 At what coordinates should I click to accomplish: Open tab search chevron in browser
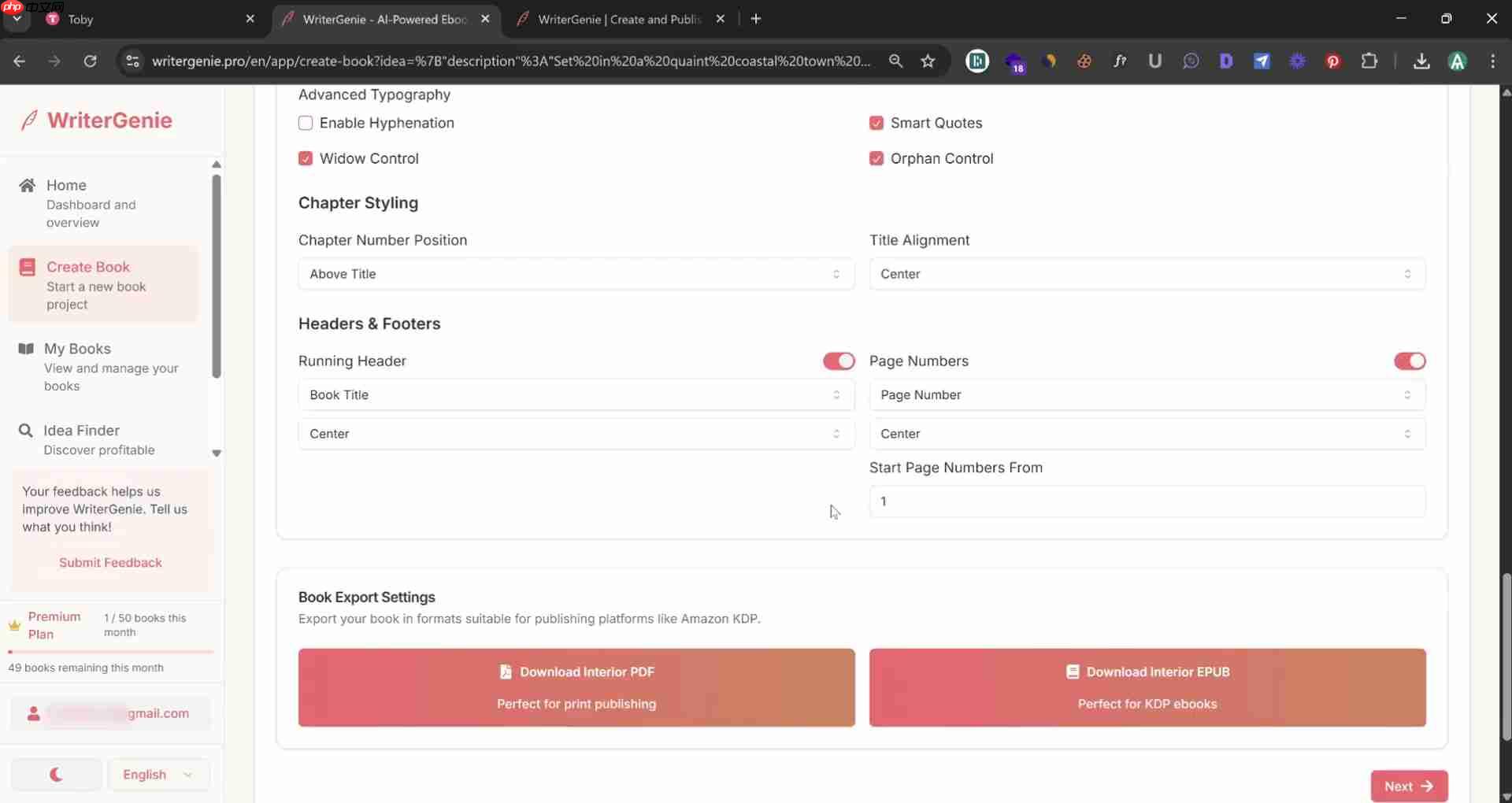click(x=17, y=19)
